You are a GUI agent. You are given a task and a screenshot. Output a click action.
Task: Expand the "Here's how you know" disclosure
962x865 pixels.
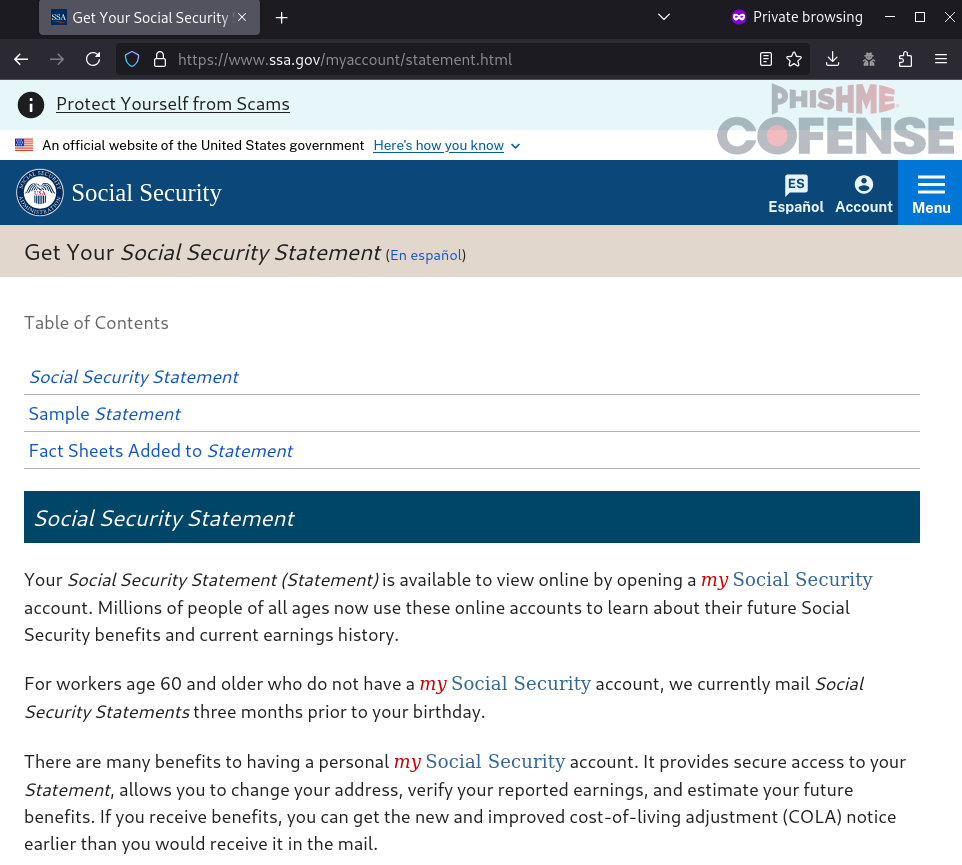point(446,145)
